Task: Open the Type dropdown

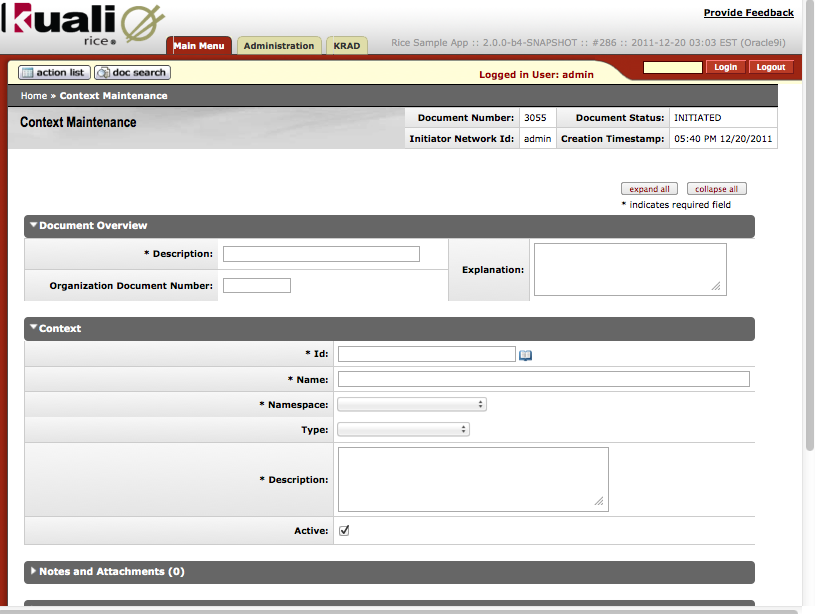Action: (x=404, y=430)
